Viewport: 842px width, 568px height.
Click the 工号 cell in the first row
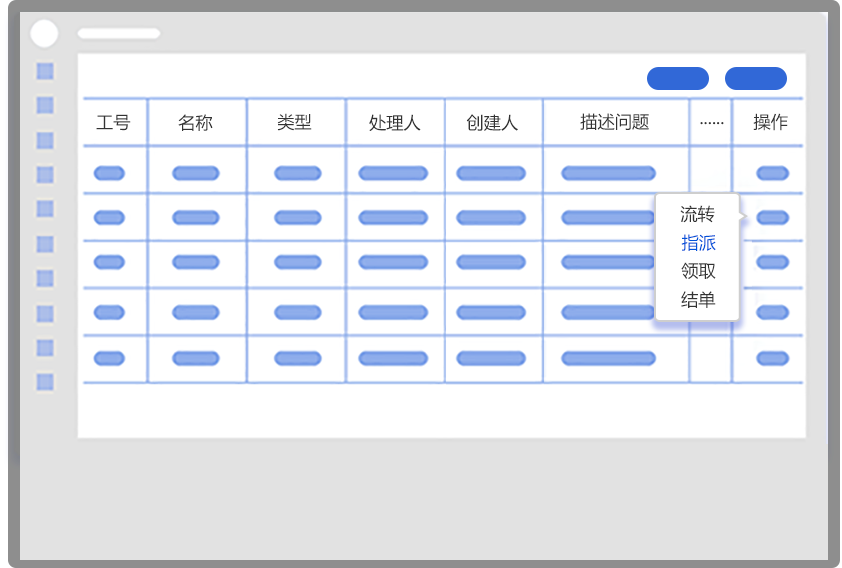coord(109,173)
